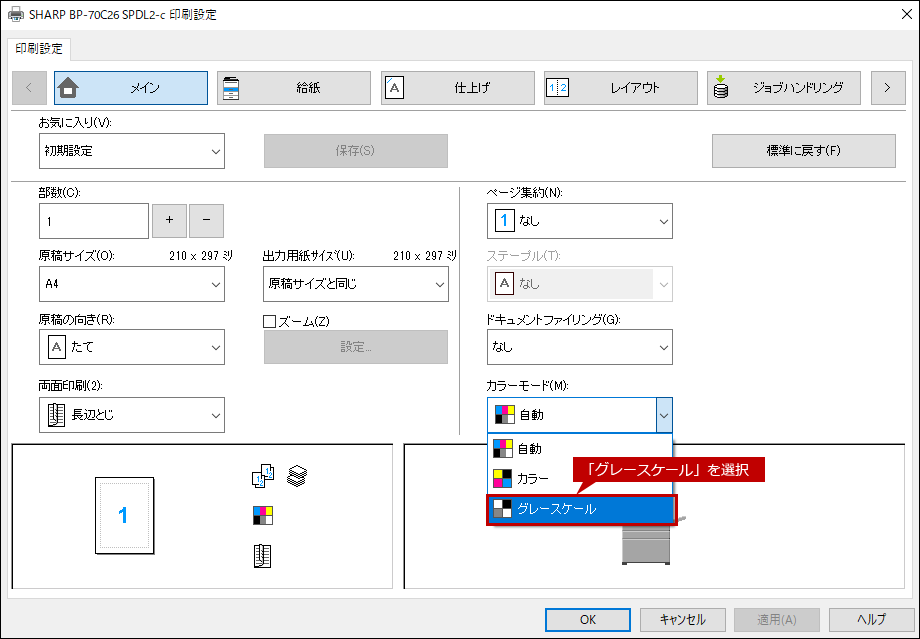Click the copy pages icon in preview
Image resolution: width=920 pixels, height=639 pixels.
pyautogui.click(x=262, y=477)
